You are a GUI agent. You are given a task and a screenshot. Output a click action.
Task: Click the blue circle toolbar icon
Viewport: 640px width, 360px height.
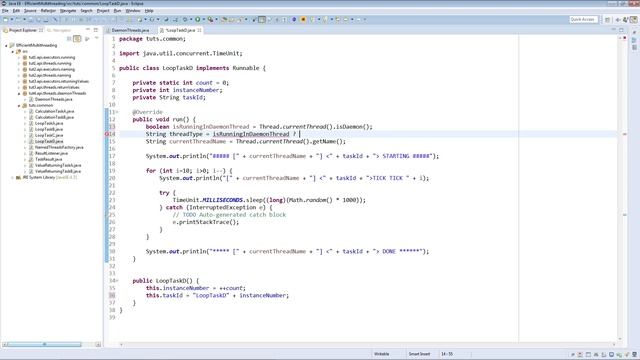[x=294, y=19]
